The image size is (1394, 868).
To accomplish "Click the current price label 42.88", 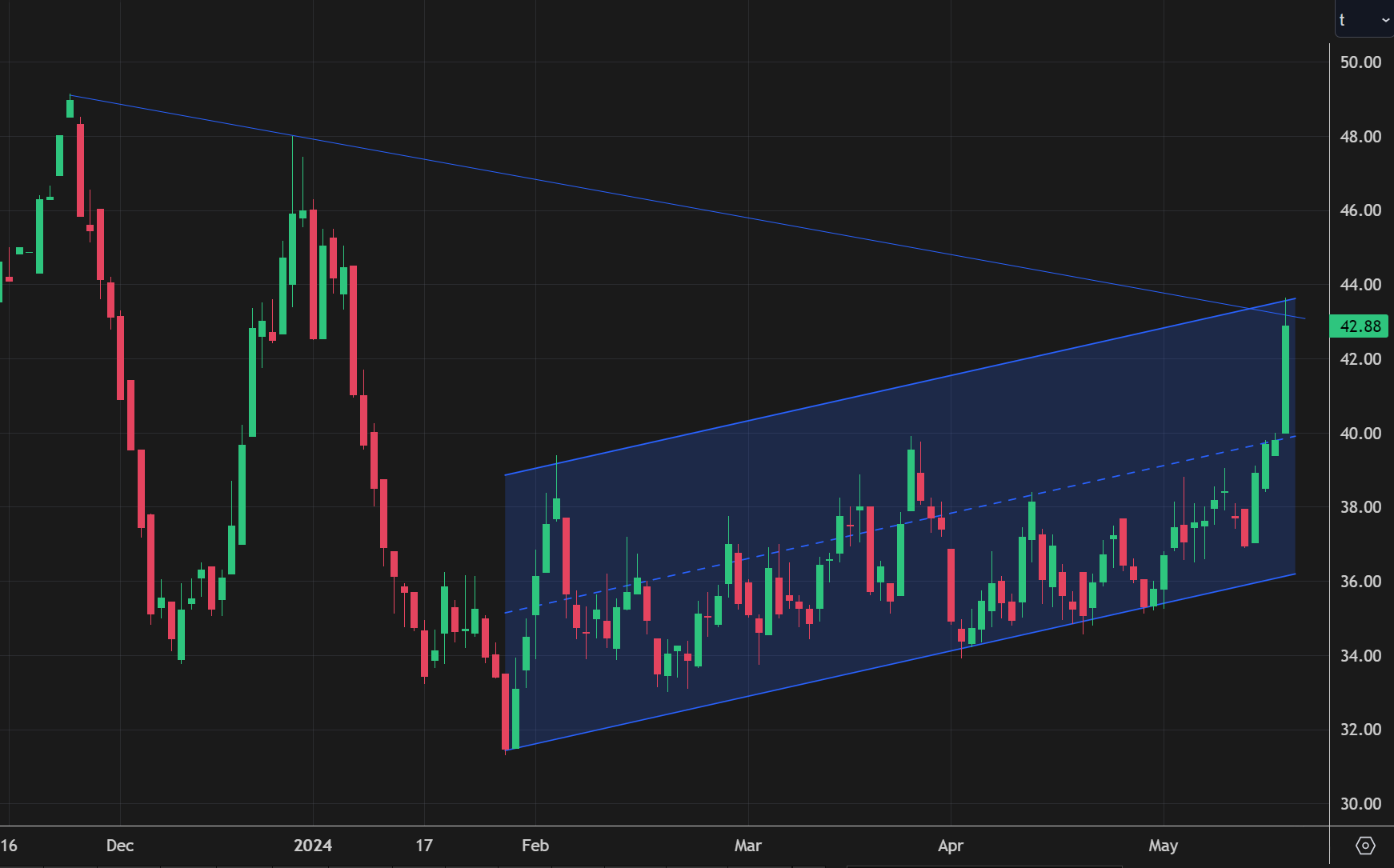I will (1360, 326).
